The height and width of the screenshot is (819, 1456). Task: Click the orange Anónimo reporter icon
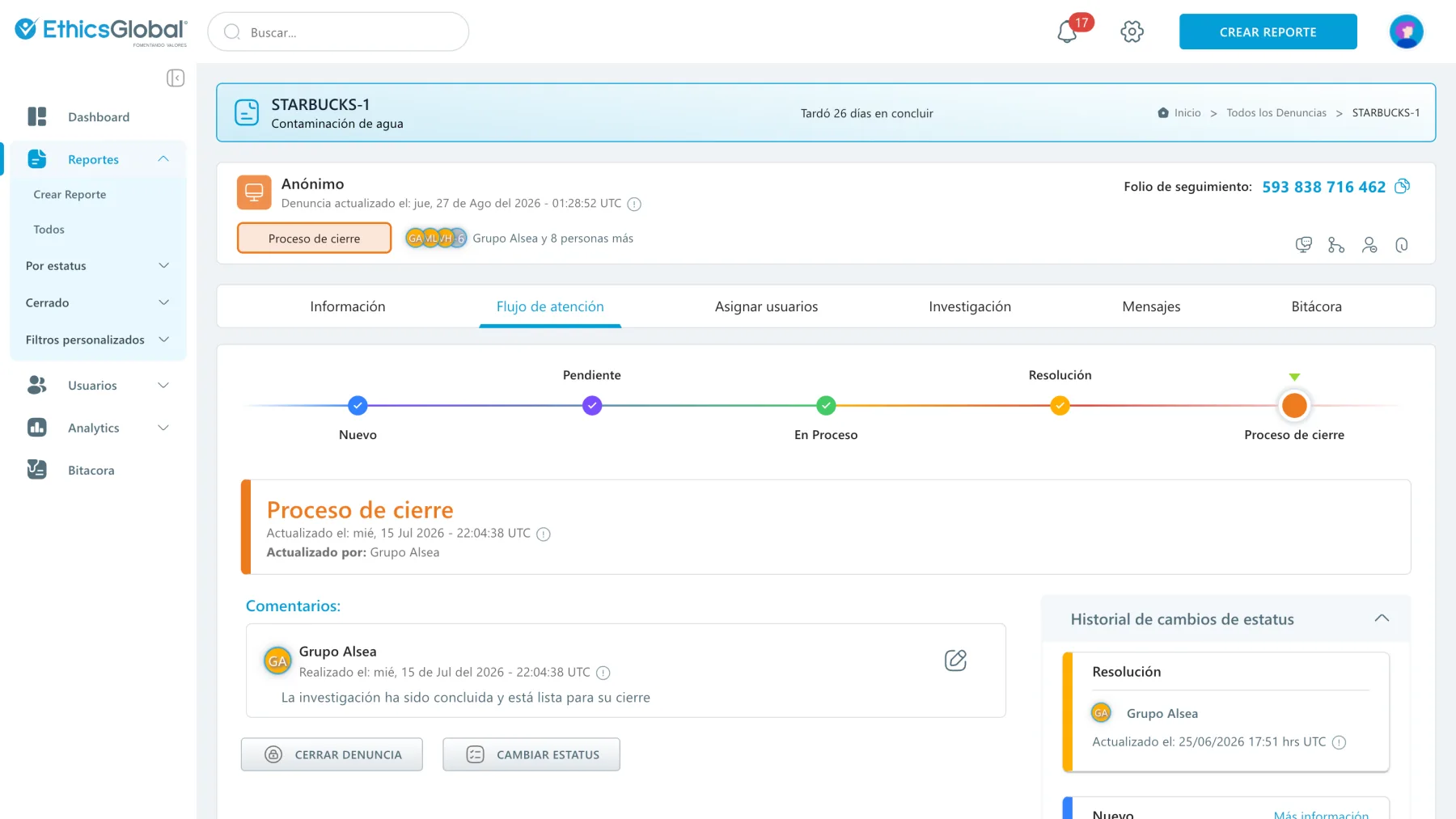point(254,192)
